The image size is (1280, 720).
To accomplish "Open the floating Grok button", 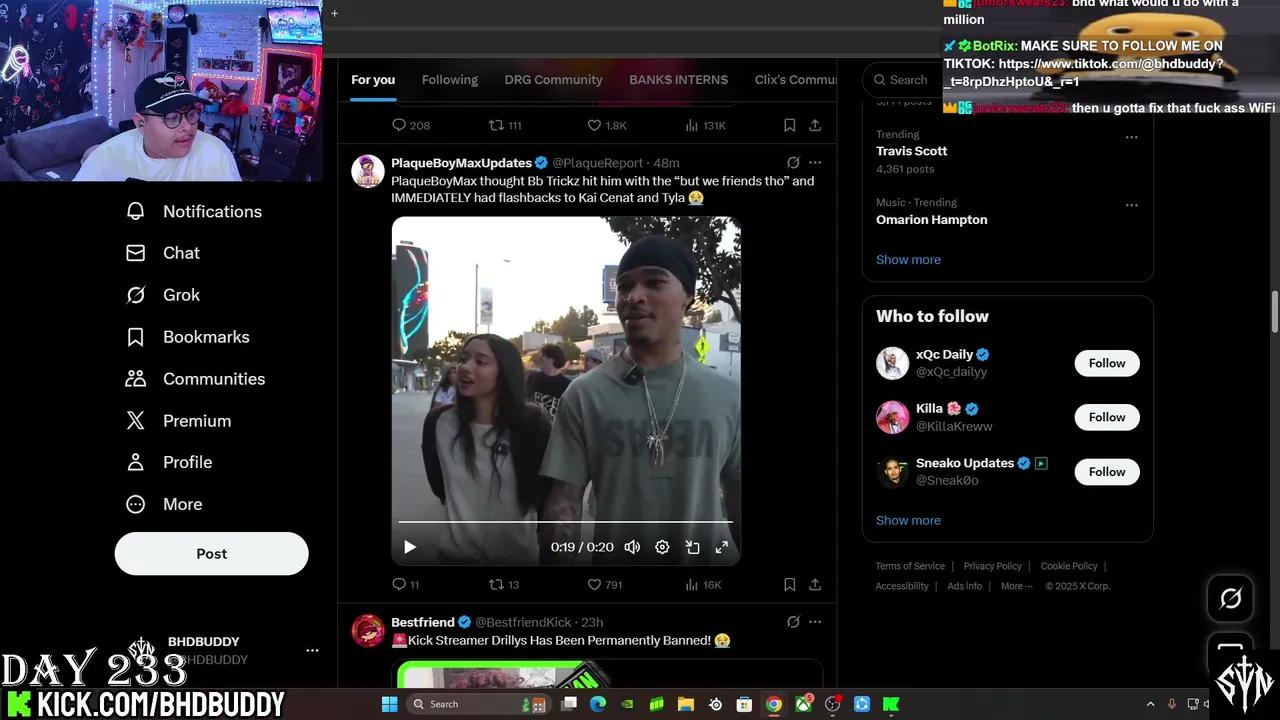I will pos(1230,598).
